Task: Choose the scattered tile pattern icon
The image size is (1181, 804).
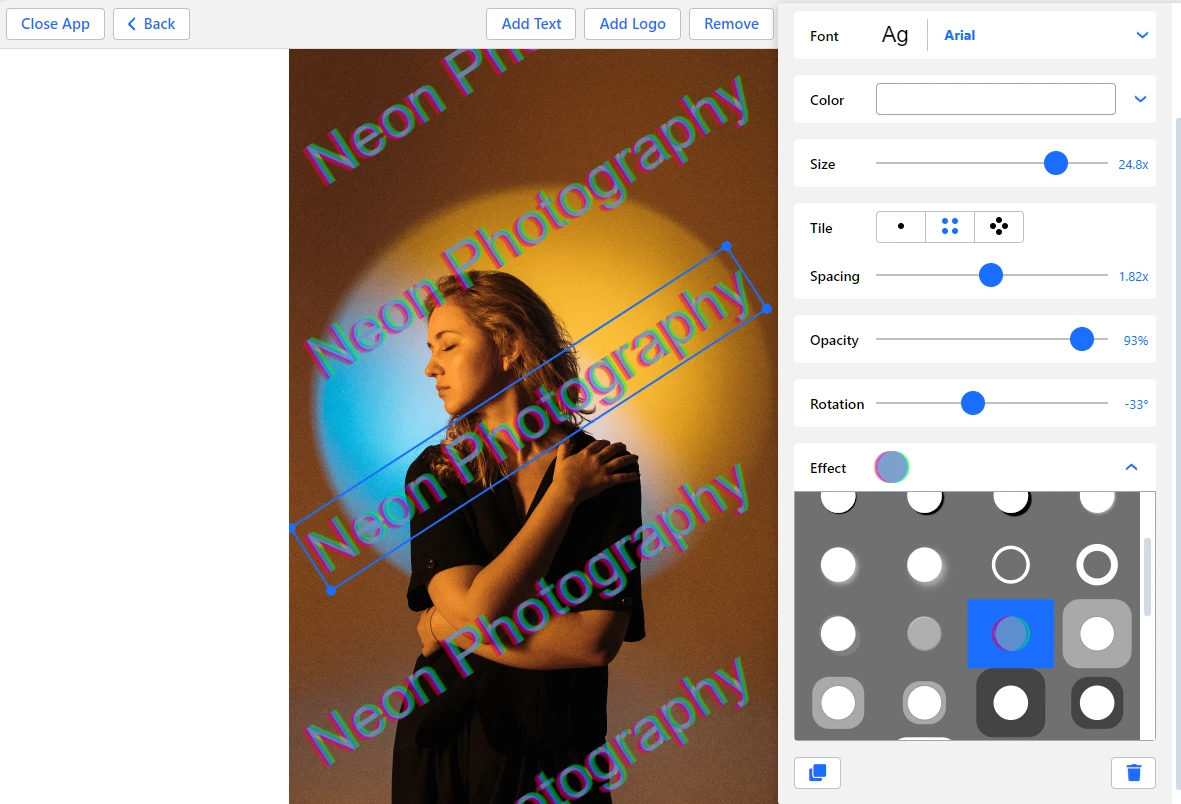Action: (998, 227)
